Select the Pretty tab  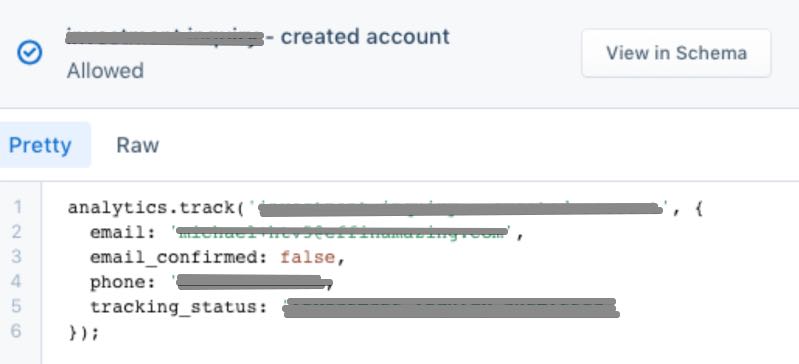tap(40, 145)
